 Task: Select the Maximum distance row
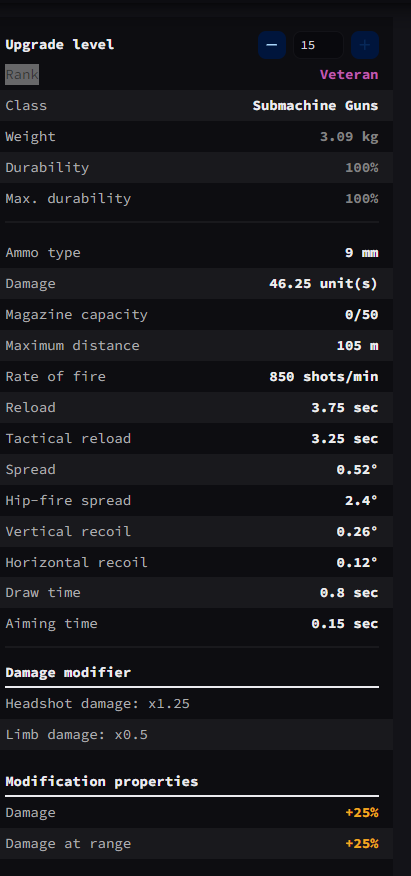(x=197, y=345)
